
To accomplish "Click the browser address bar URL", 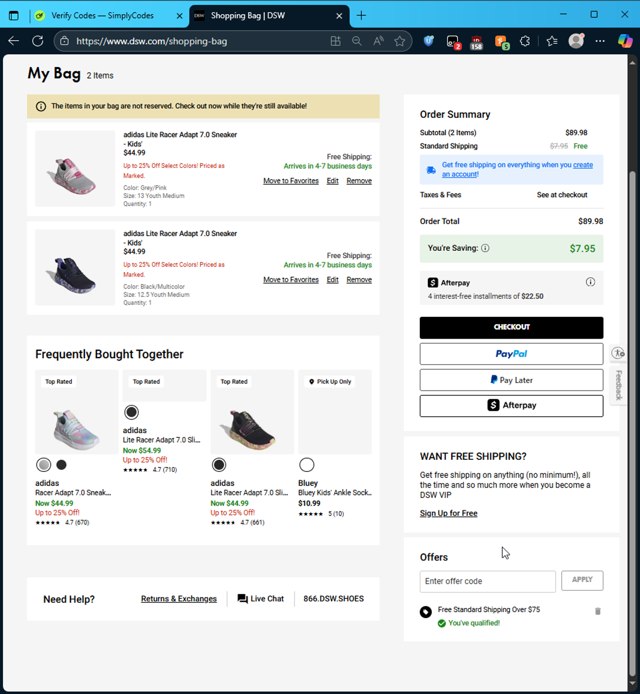I will point(151,41).
